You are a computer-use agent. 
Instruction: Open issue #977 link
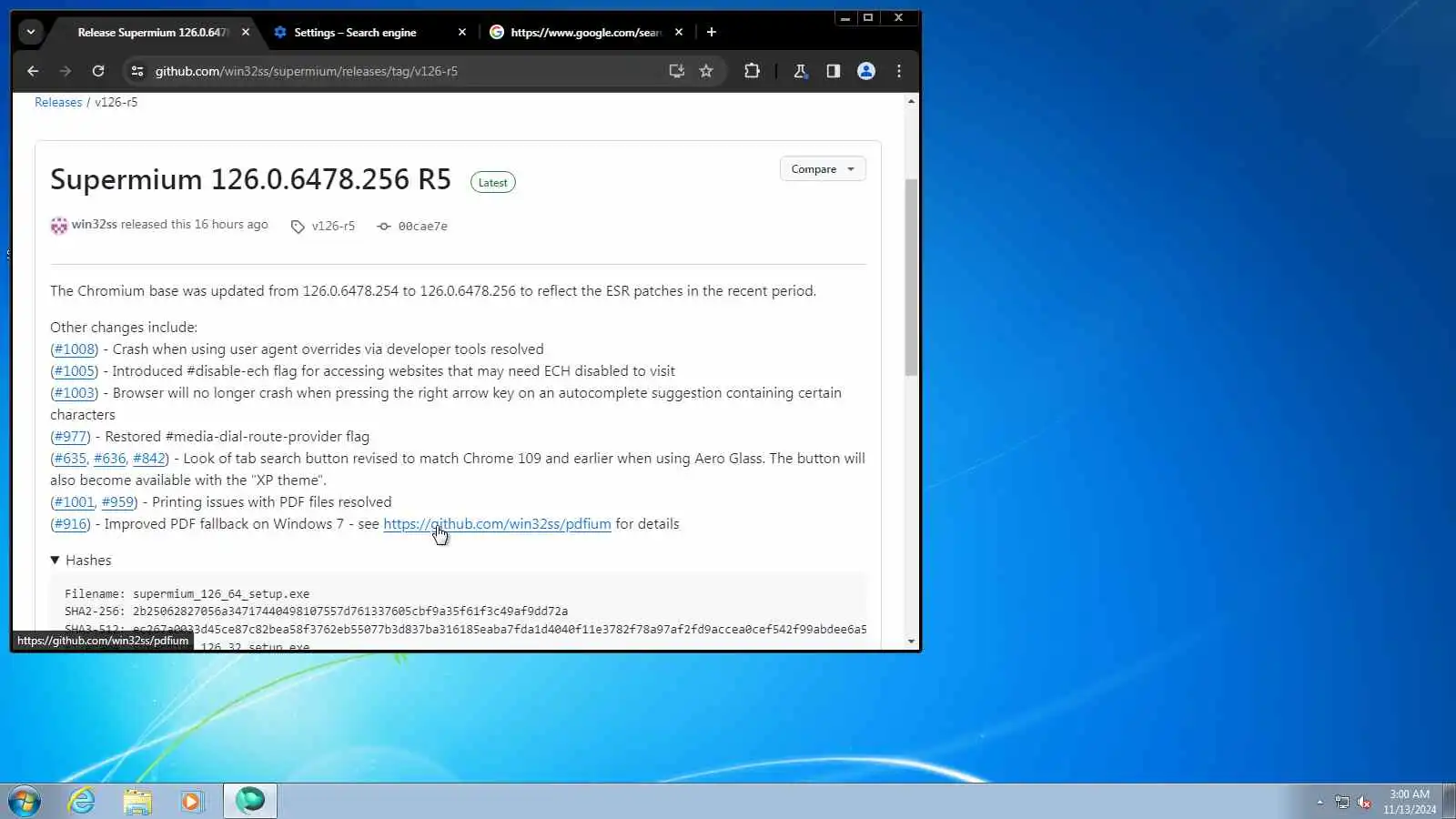[71, 437]
